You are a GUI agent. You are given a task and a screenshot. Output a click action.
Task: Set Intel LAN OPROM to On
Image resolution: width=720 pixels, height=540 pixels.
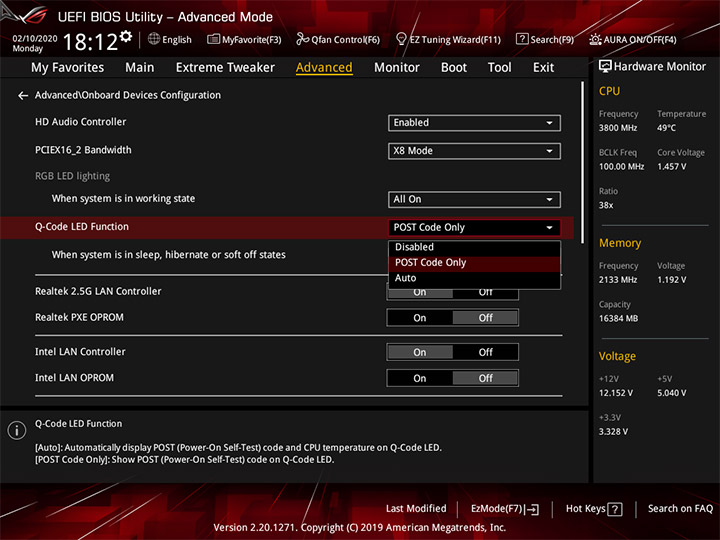pyautogui.click(x=420, y=378)
